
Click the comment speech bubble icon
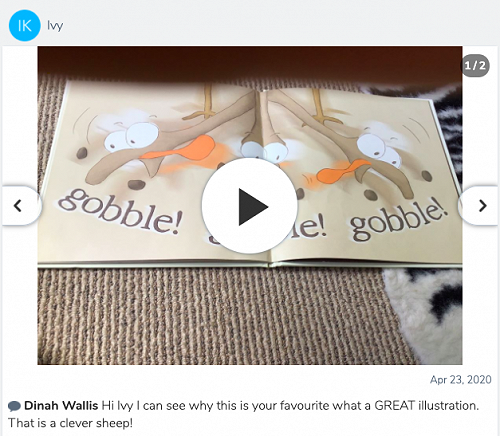coord(14,406)
